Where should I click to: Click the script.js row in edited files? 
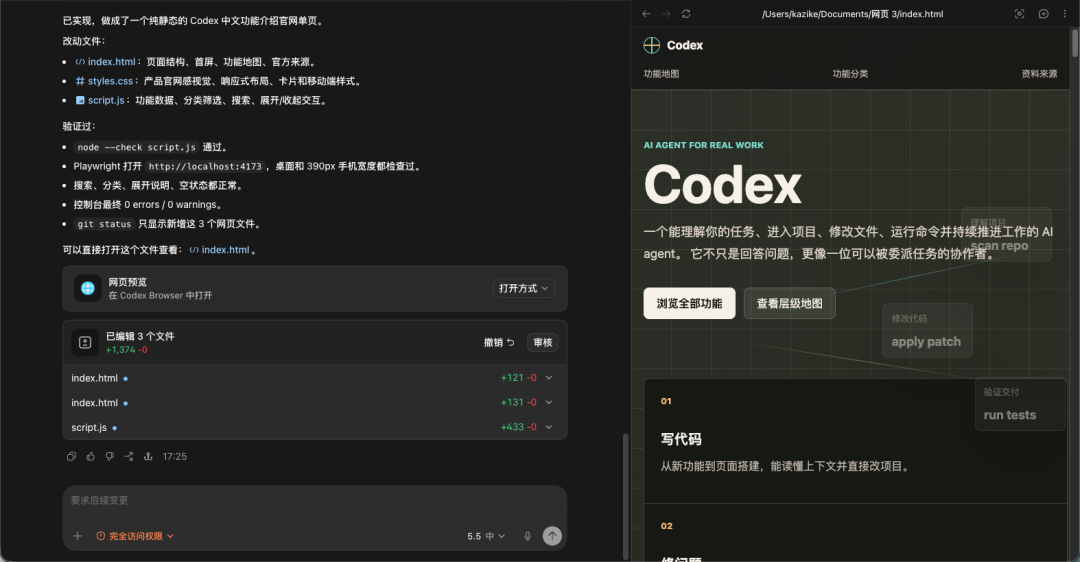[x=314, y=428]
